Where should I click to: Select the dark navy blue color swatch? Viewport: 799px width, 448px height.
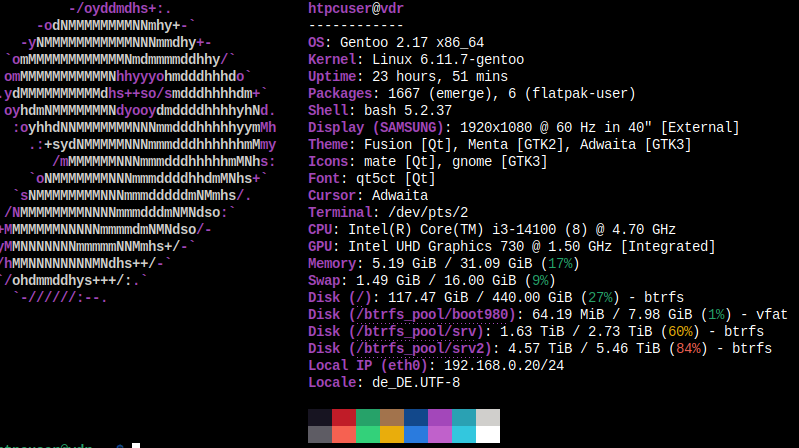pyautogui.click(x=416, y=418)
